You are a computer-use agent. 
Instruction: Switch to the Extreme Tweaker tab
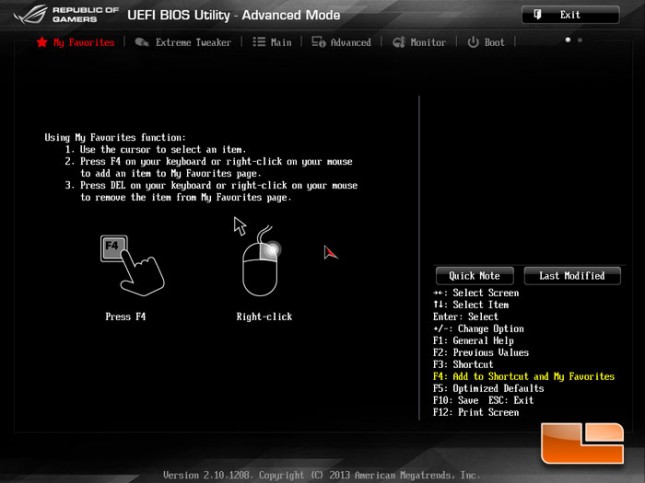point(183,42)
